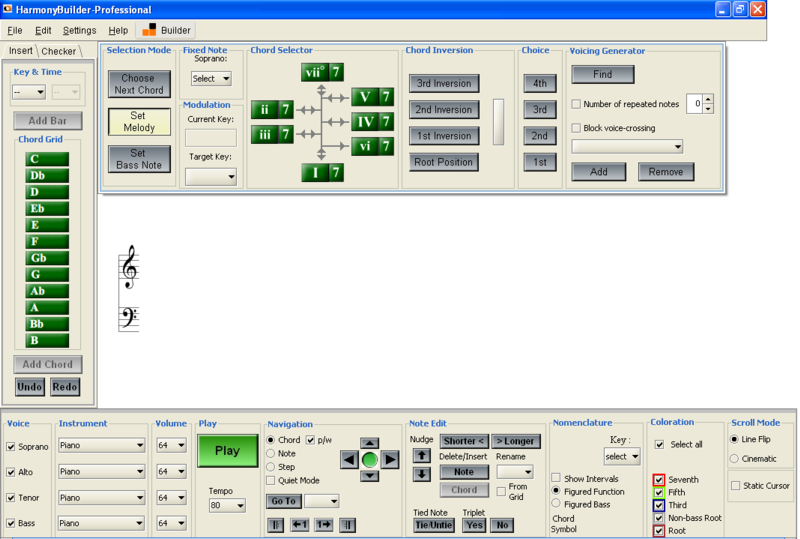Viewport: 800px width, 539px height.
Task: Click the treble clef on staff
Action: 130,267
